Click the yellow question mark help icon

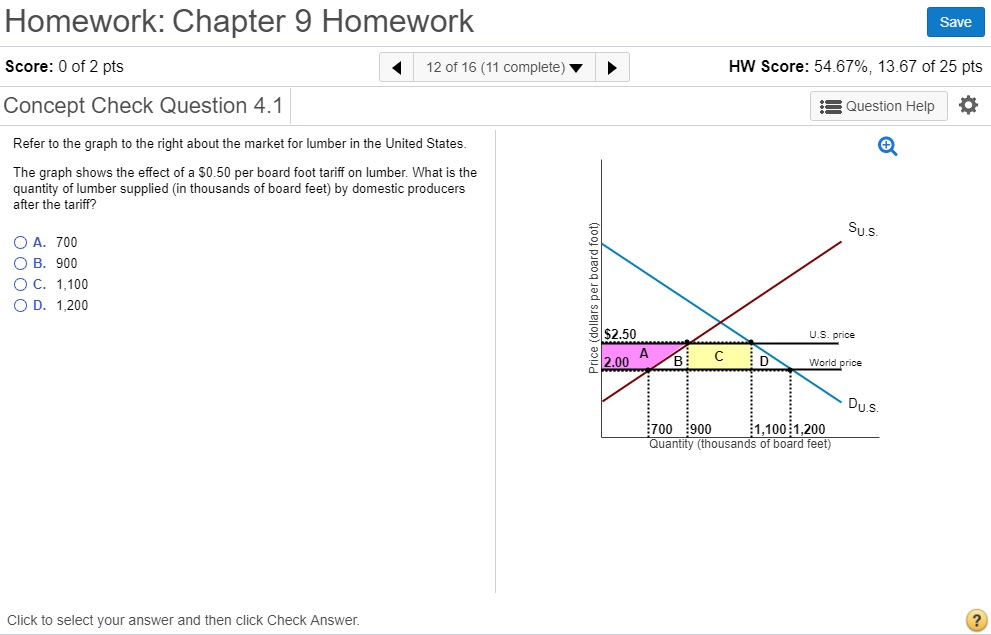pyautogui.click(x=976, y=620)
